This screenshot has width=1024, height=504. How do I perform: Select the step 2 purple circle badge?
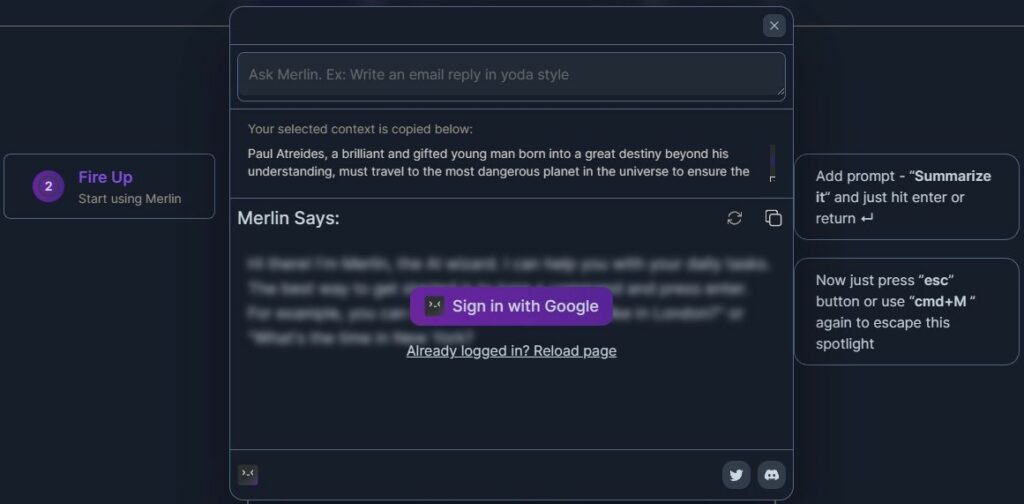pyautogui.click(x=48, y=186)
